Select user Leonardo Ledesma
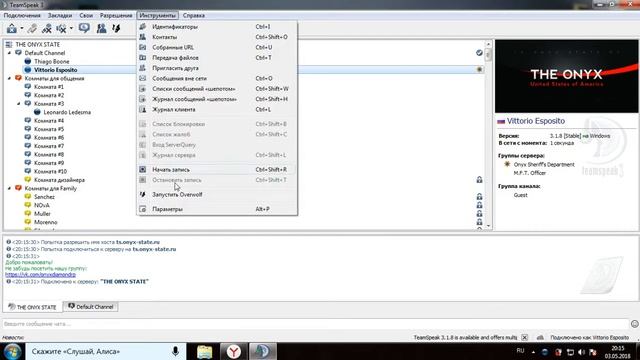The image size is (640, 360). click(x=67, y=112)
